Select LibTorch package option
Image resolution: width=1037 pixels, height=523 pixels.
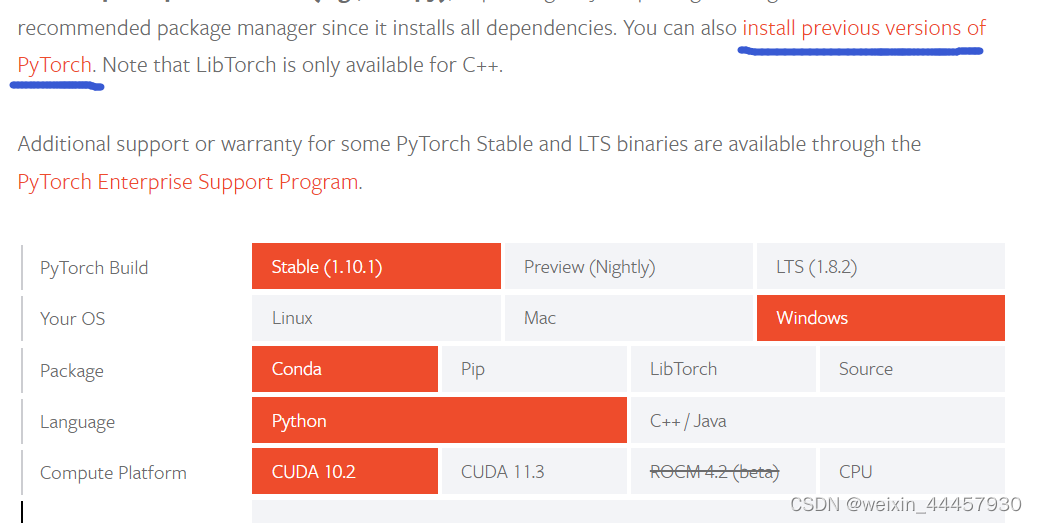tap(723, 369)
